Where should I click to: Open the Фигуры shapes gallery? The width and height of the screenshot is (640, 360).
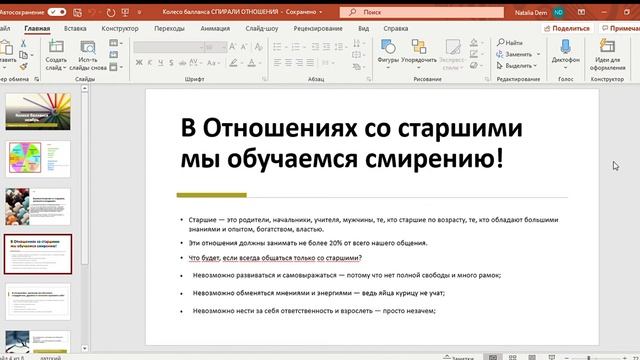point(388,54)
